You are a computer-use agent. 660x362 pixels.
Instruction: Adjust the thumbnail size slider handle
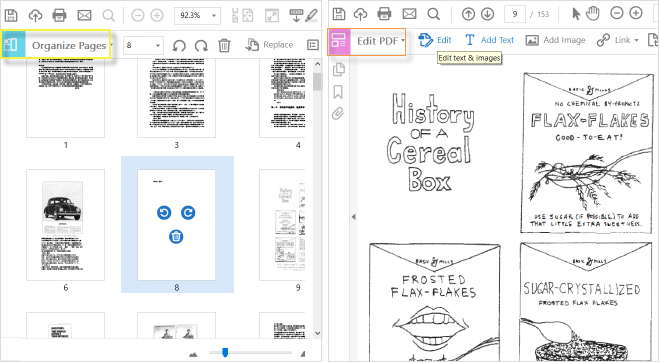coord(225,352)
